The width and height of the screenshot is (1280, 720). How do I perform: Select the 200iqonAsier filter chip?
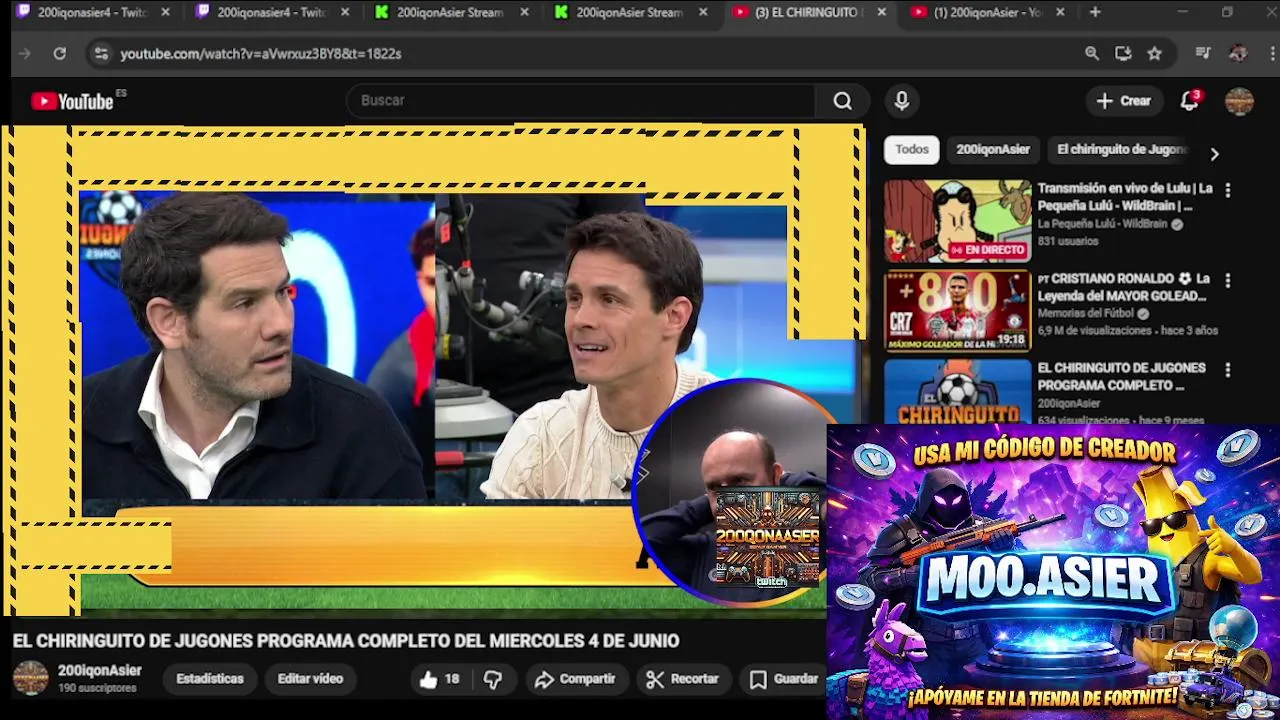(x=993, y=150)
